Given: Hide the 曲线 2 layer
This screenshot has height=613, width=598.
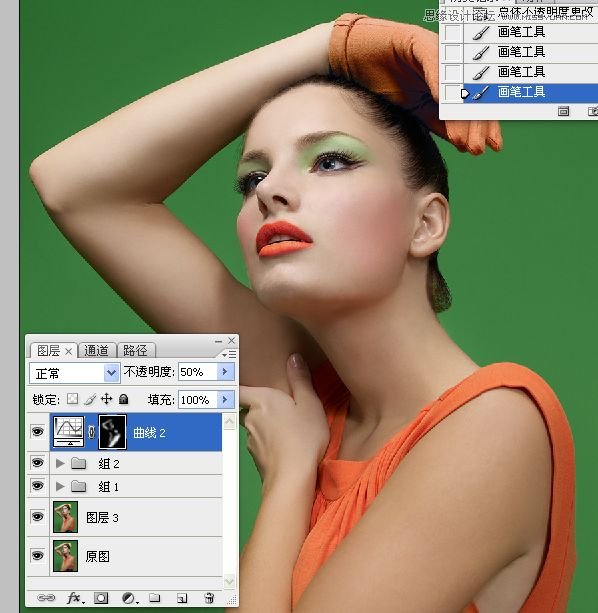Looking at the screenshot, I should coord(38,432).
